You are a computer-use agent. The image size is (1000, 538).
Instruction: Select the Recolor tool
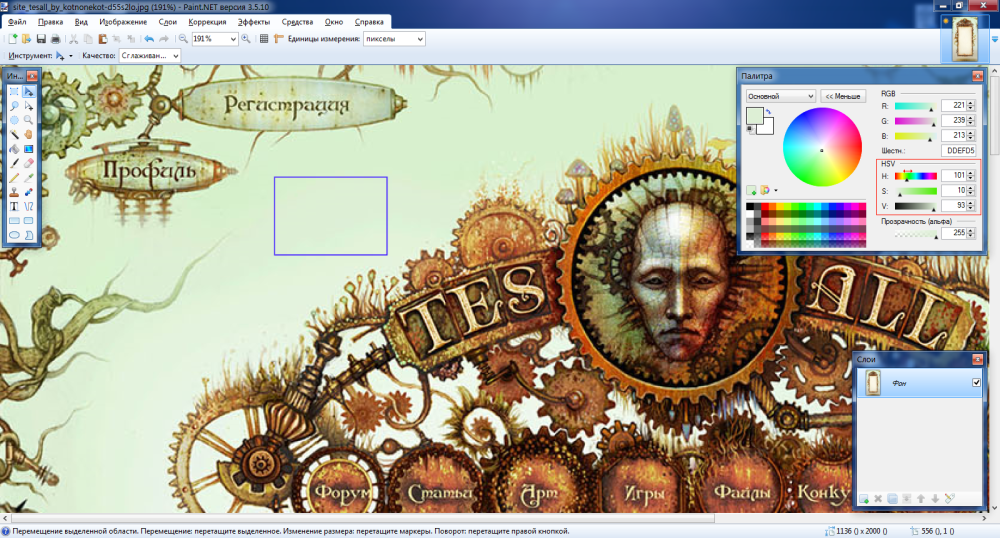pyautogui.click(x=29, y=192)
